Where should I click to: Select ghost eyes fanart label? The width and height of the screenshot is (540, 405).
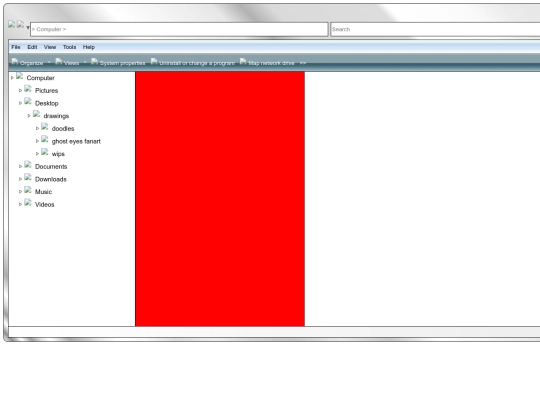click(76, 141)
